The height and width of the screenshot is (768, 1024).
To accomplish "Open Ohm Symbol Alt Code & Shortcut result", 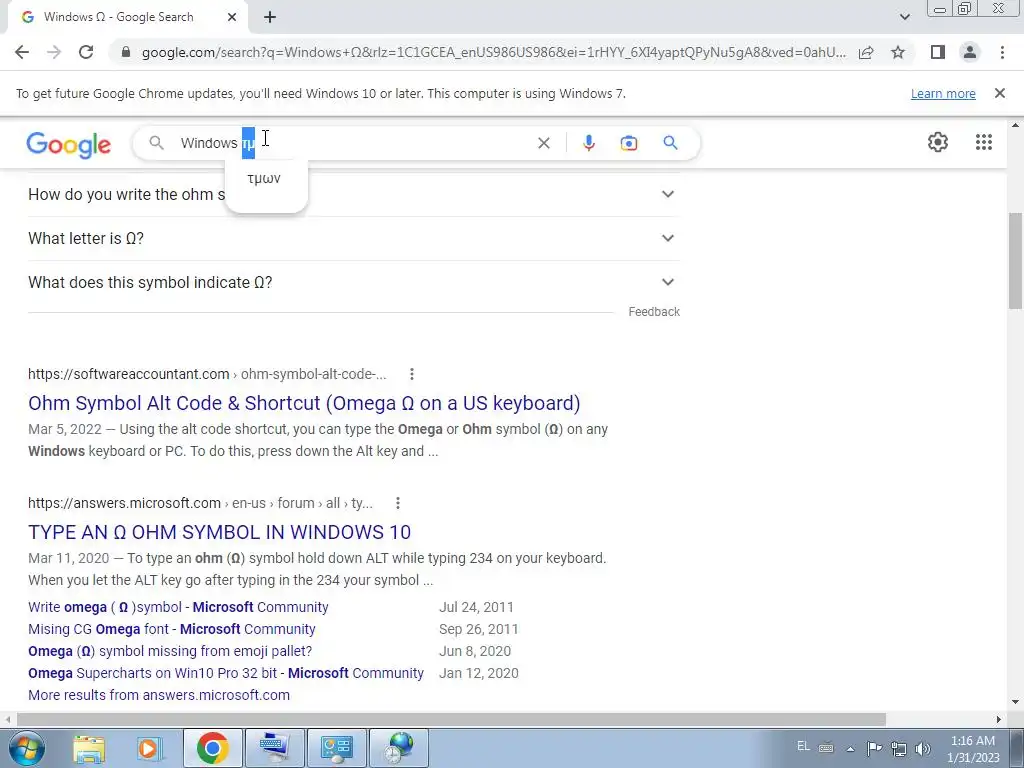I will pos(304,403).
